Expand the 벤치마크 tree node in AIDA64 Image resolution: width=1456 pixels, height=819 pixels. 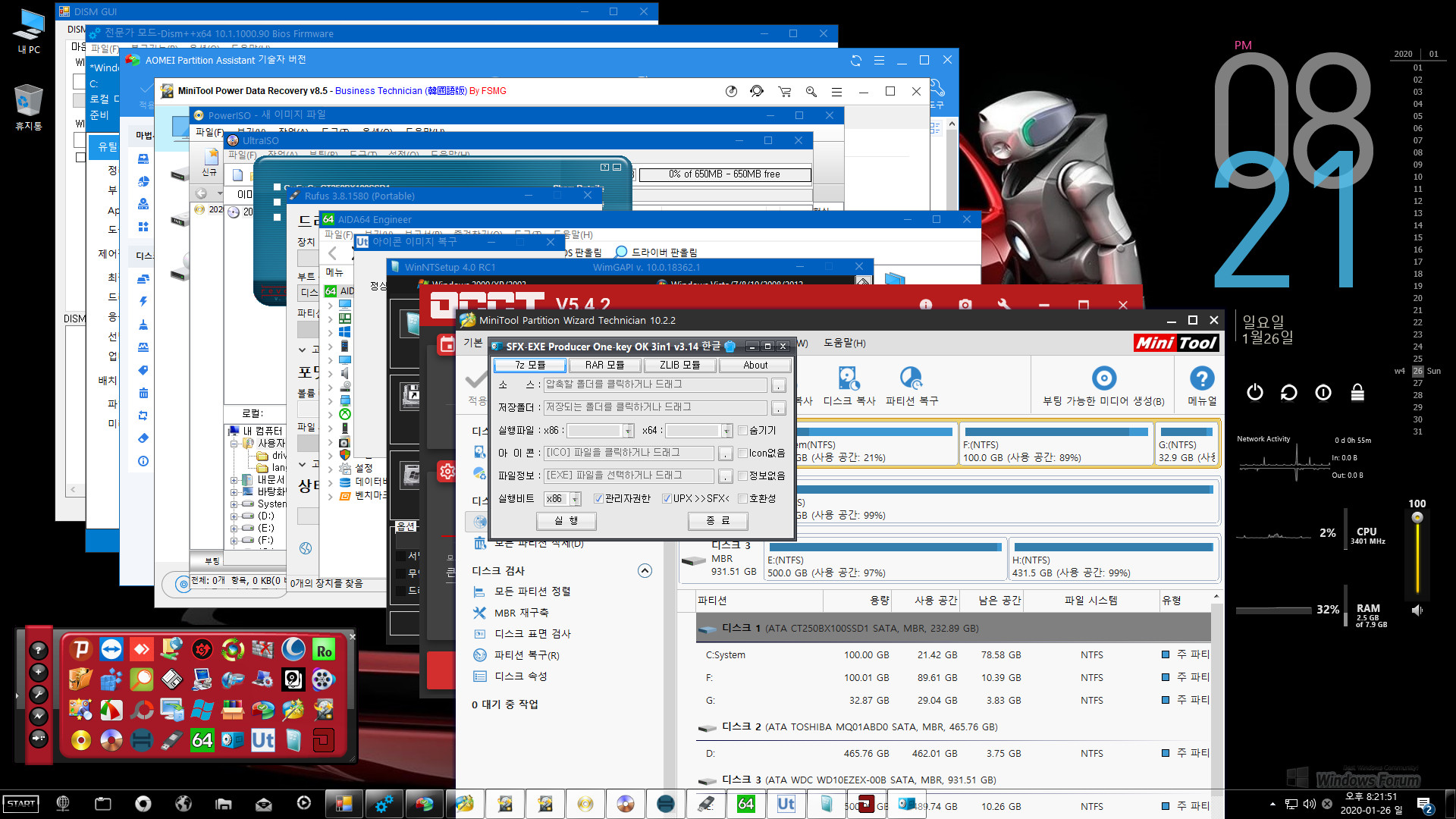pyautogui.click(x=330, y=496)
